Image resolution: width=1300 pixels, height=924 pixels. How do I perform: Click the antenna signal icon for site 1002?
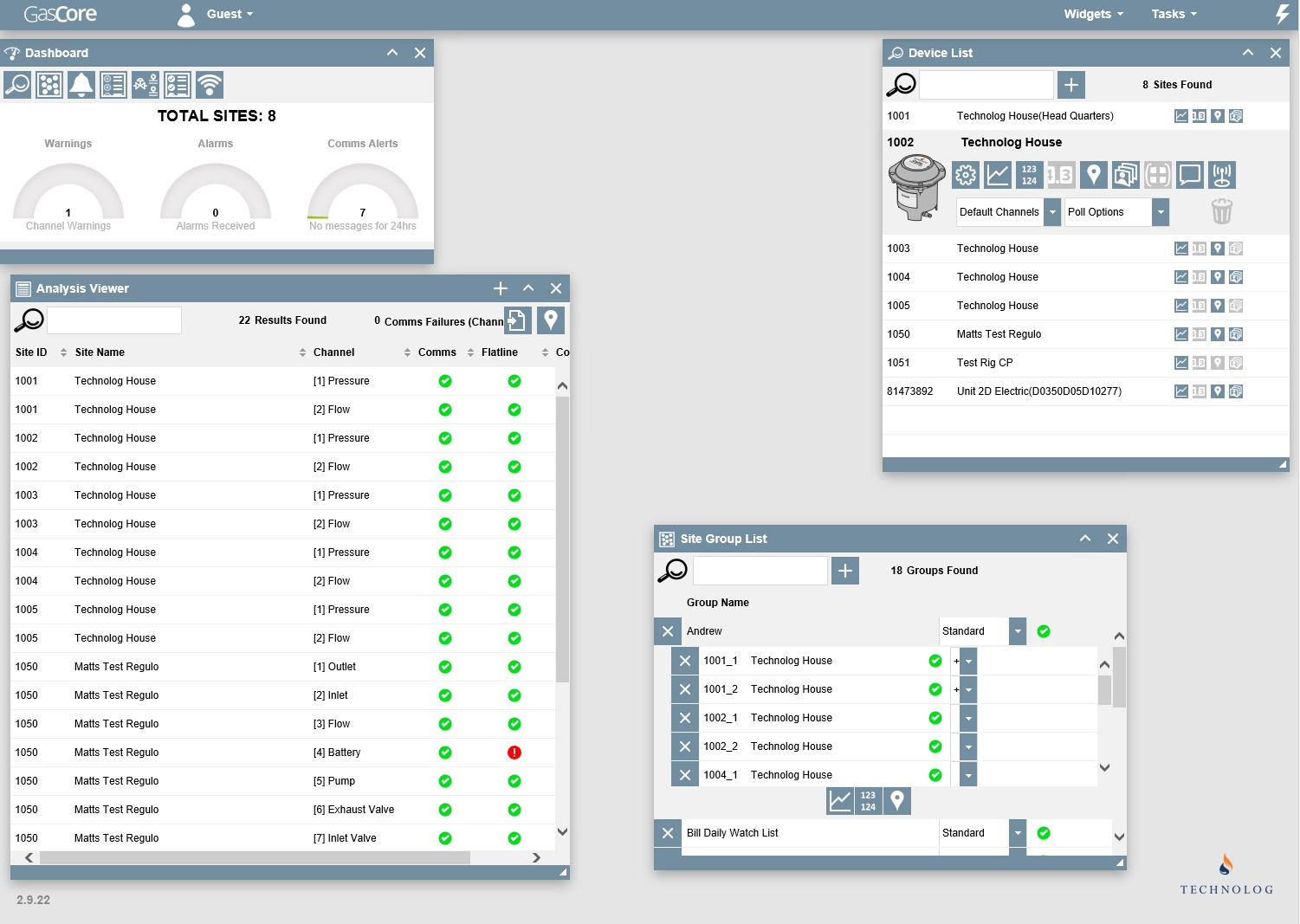pos(1222,175)
